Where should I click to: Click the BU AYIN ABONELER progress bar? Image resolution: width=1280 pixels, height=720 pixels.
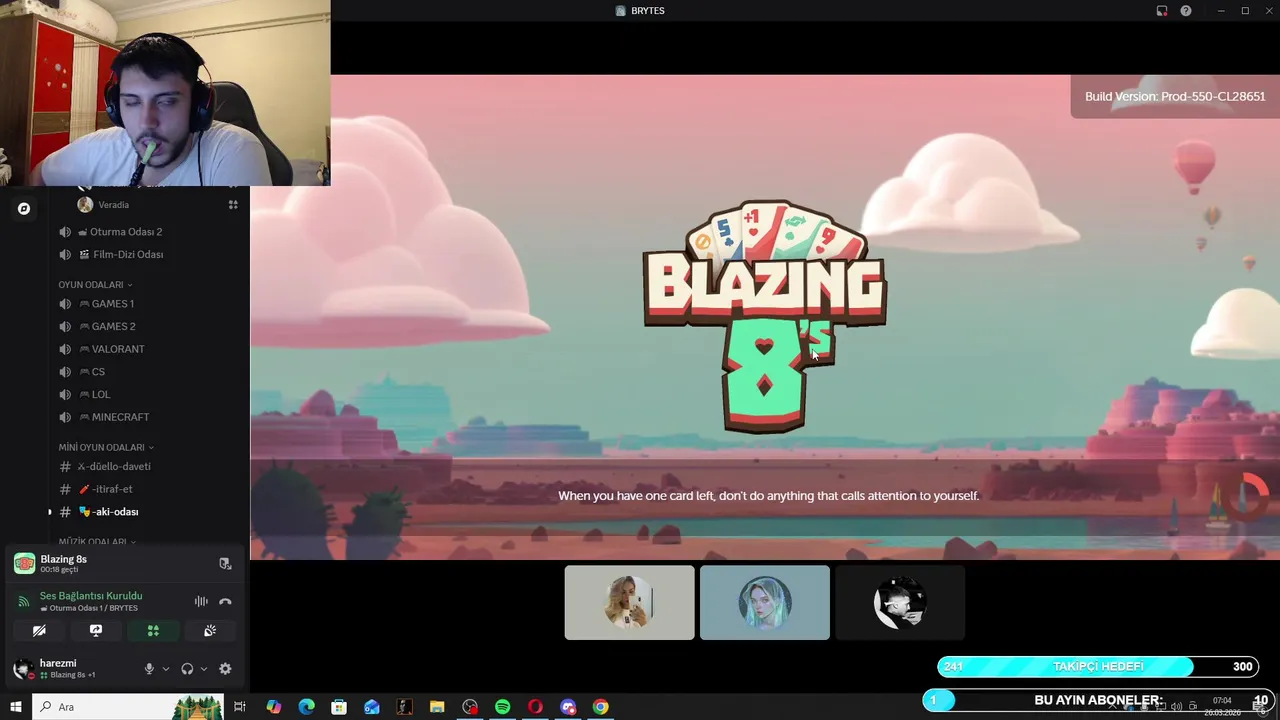1098,700
